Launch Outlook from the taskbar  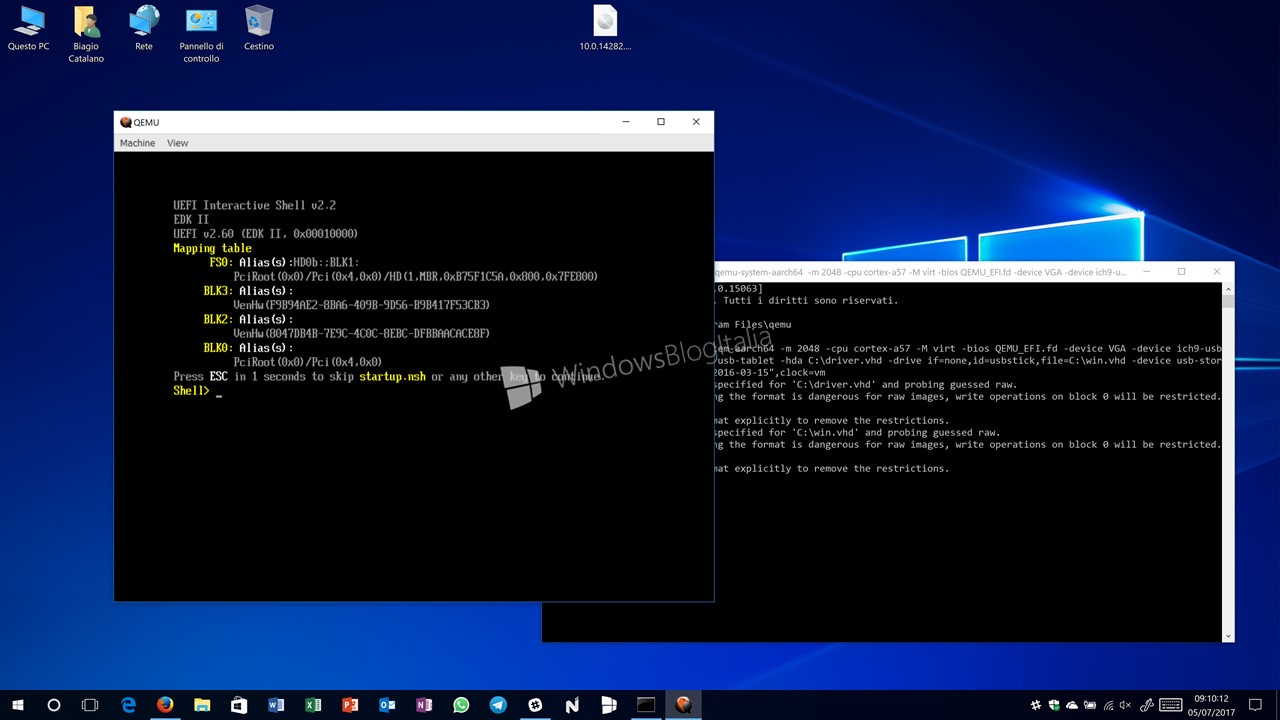(387, 705)
